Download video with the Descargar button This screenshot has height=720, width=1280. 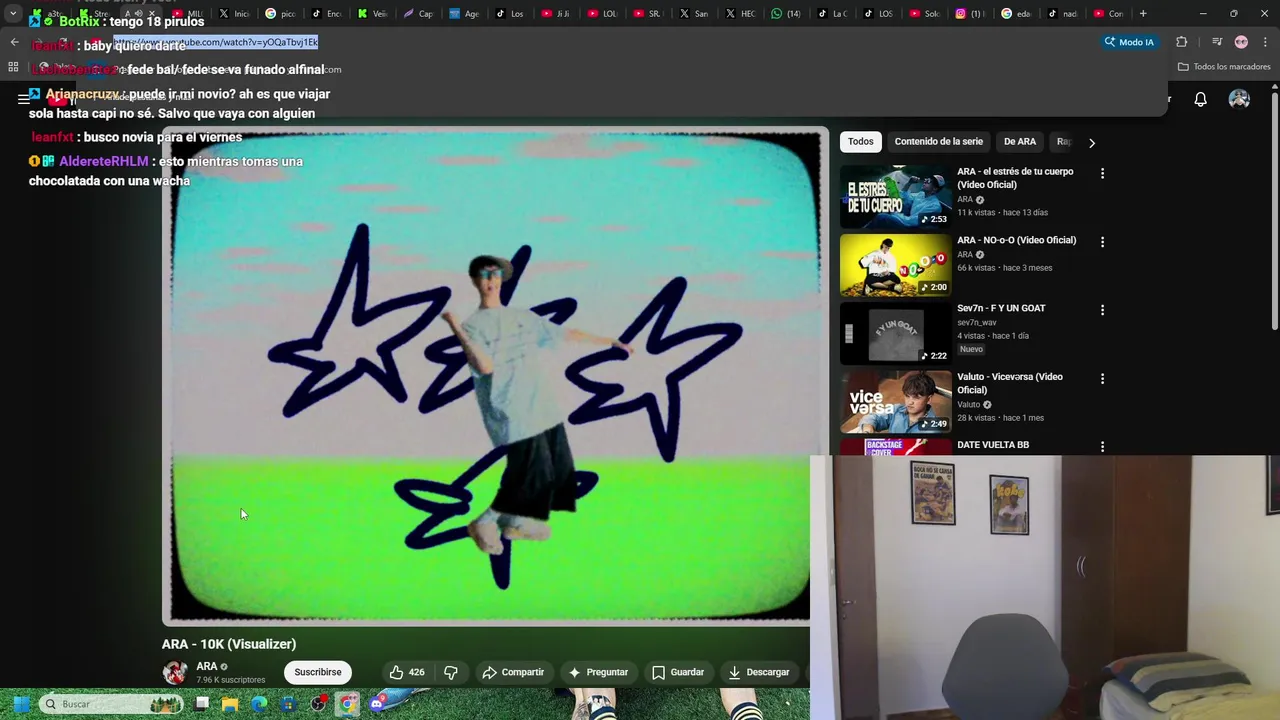click(x=758, y=672)
